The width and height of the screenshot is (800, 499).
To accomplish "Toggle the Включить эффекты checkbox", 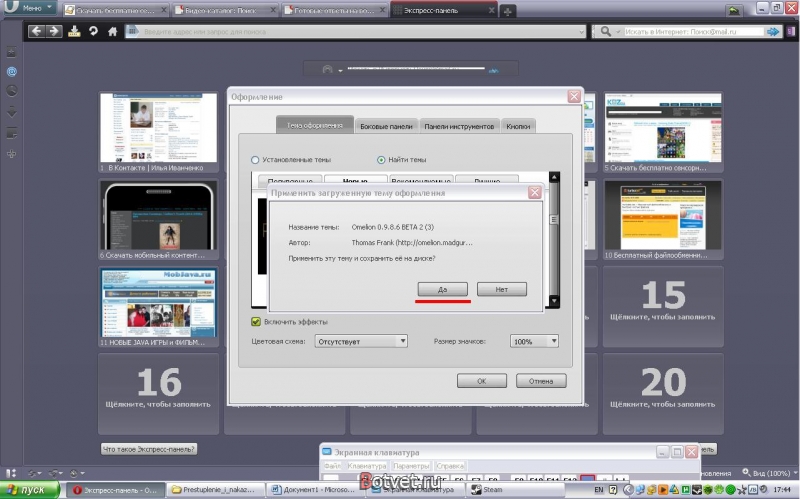I will tap(256, 321).
